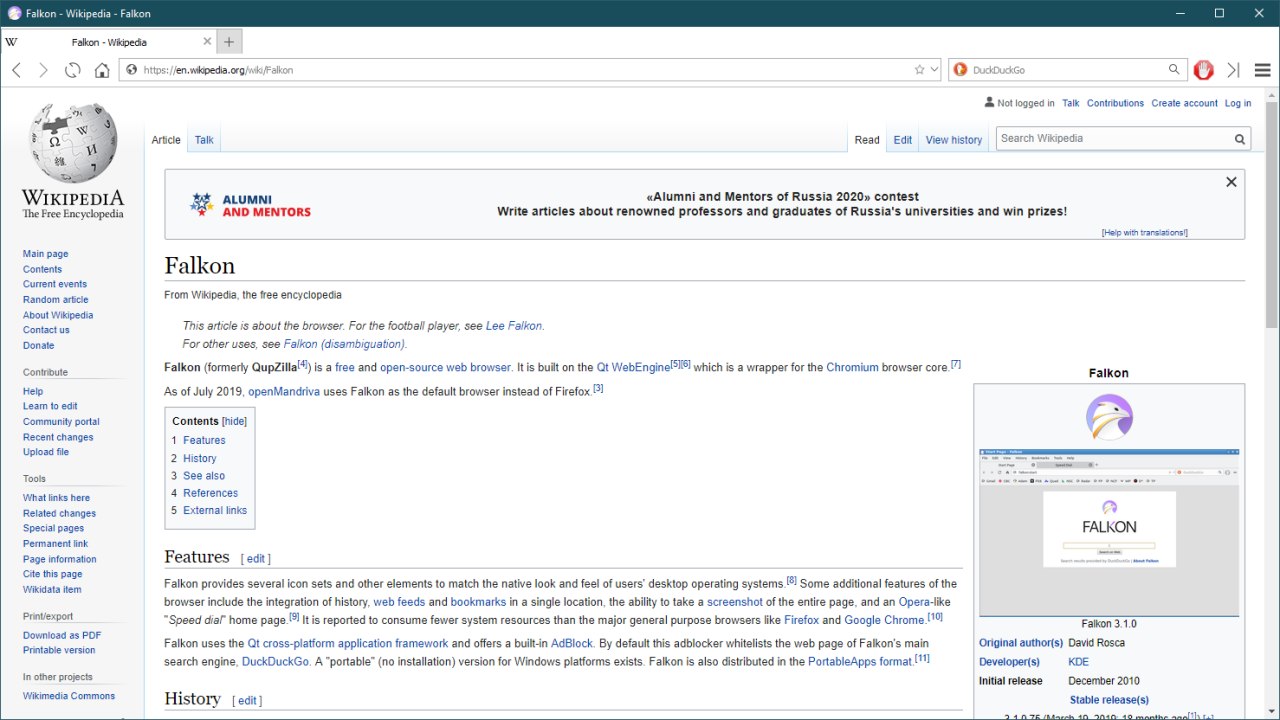Click the Alumni and Mentors logo
Viewport: 1280px width, 720px height.
[x=250, y=205]
